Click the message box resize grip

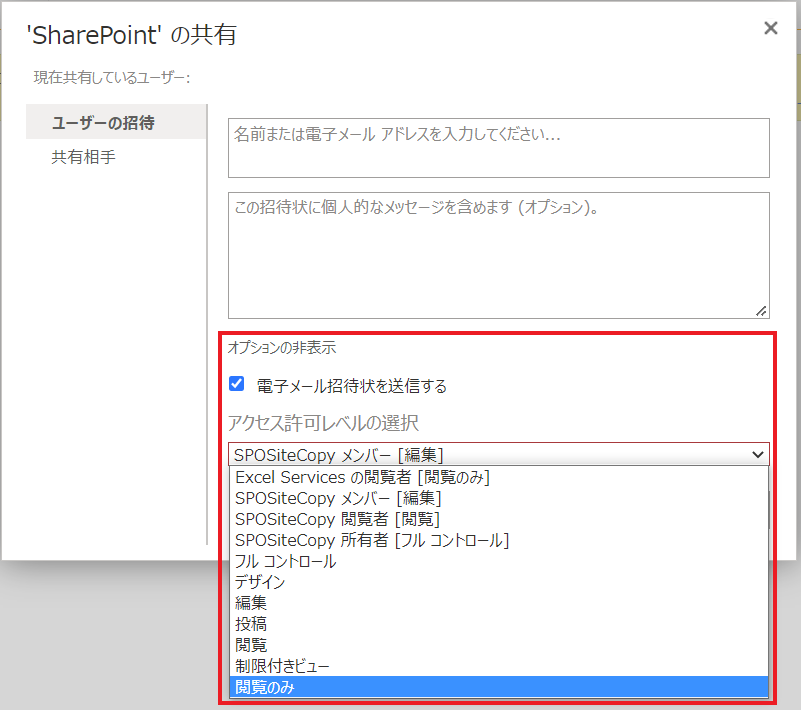pyautogui.click(x=761, y=311)
